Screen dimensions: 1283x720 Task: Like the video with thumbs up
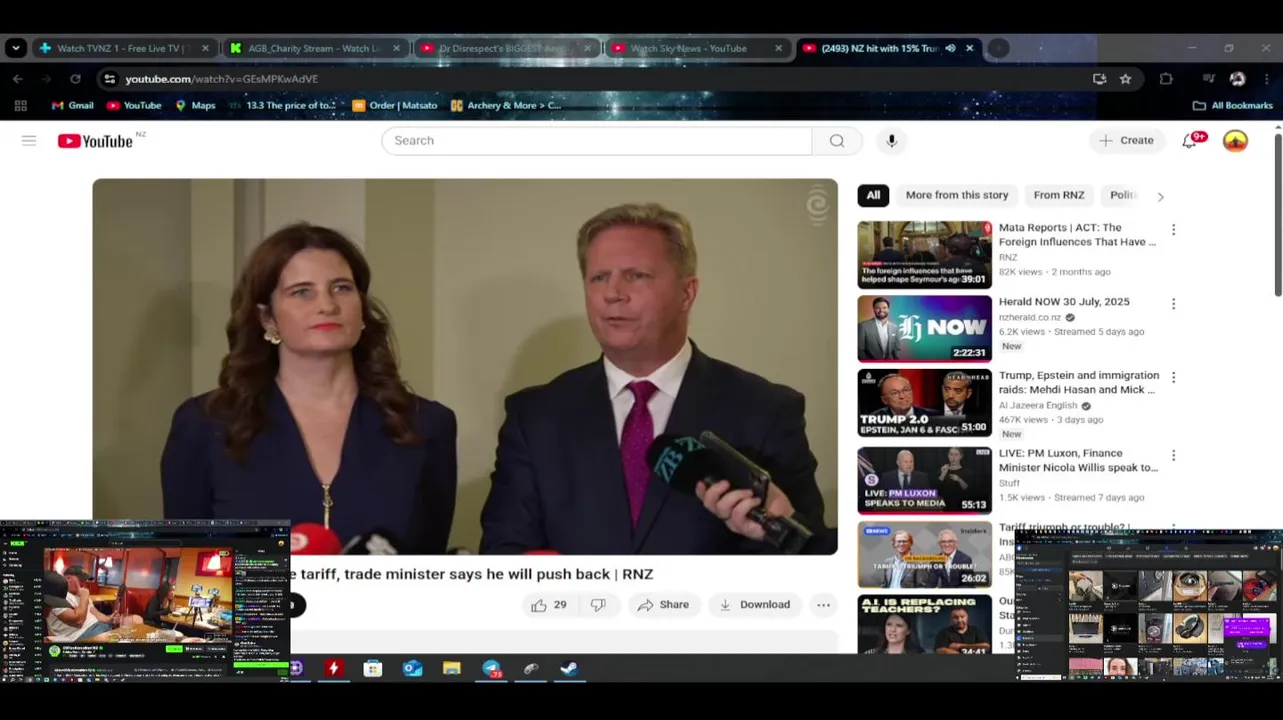click(548, 605)
